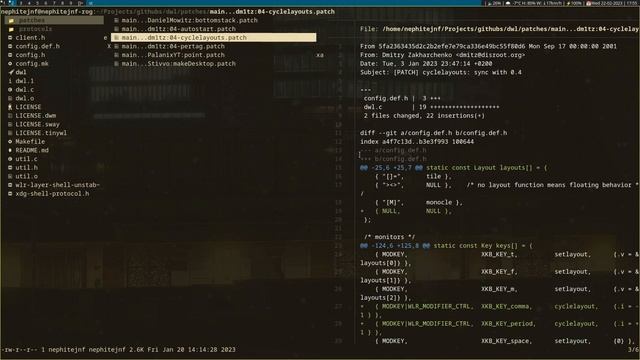Click the LICENSE.dwm file icon
Image resolution: width=640 pixels, height=360 pixels.
tap(10, 116)
